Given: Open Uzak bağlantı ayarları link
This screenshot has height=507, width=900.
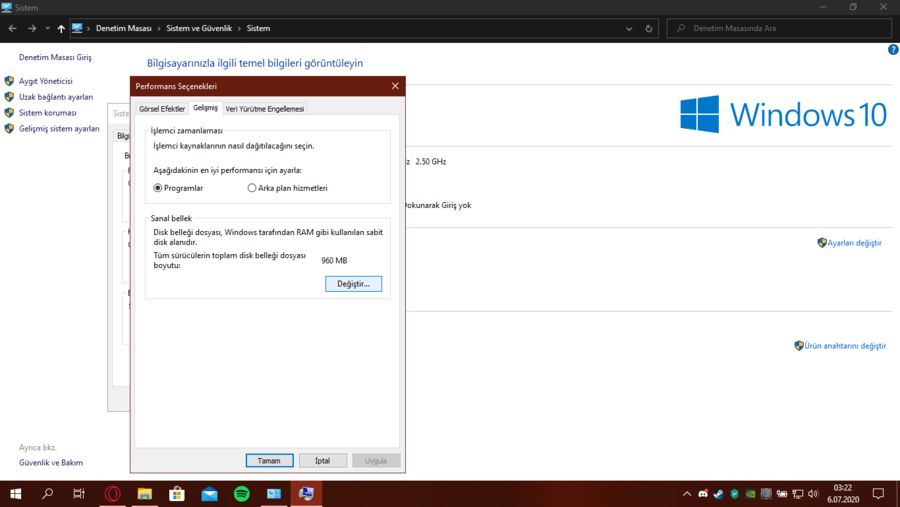Looking at the screenshot, I should pyautogui.click(x=56, y=97).
